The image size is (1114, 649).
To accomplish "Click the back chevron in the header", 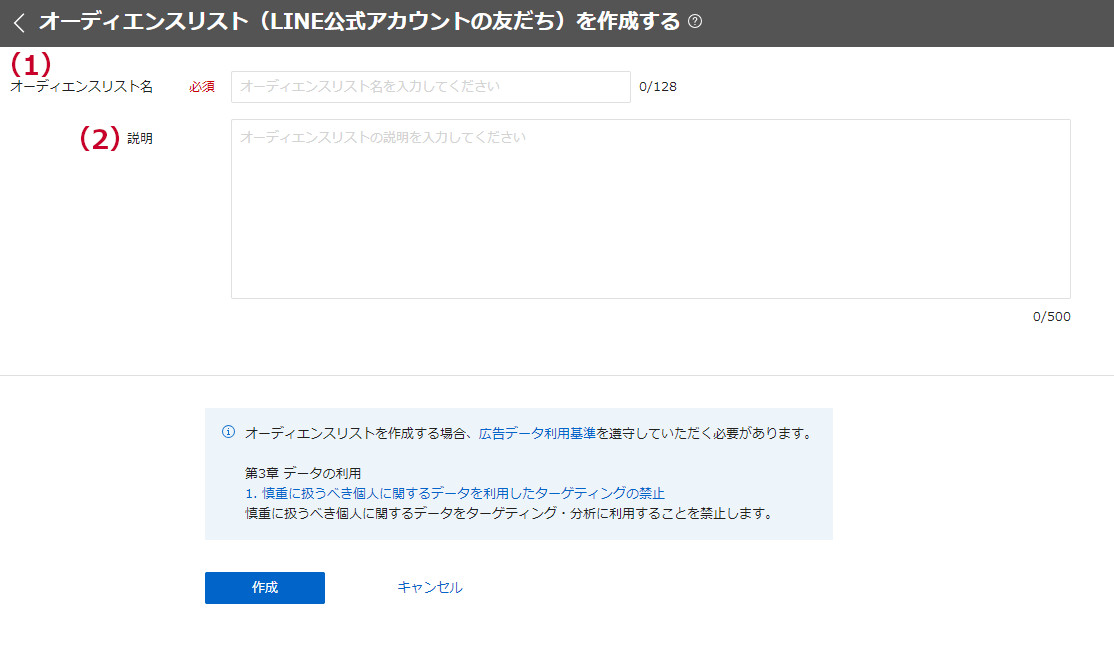I will 19,22.
